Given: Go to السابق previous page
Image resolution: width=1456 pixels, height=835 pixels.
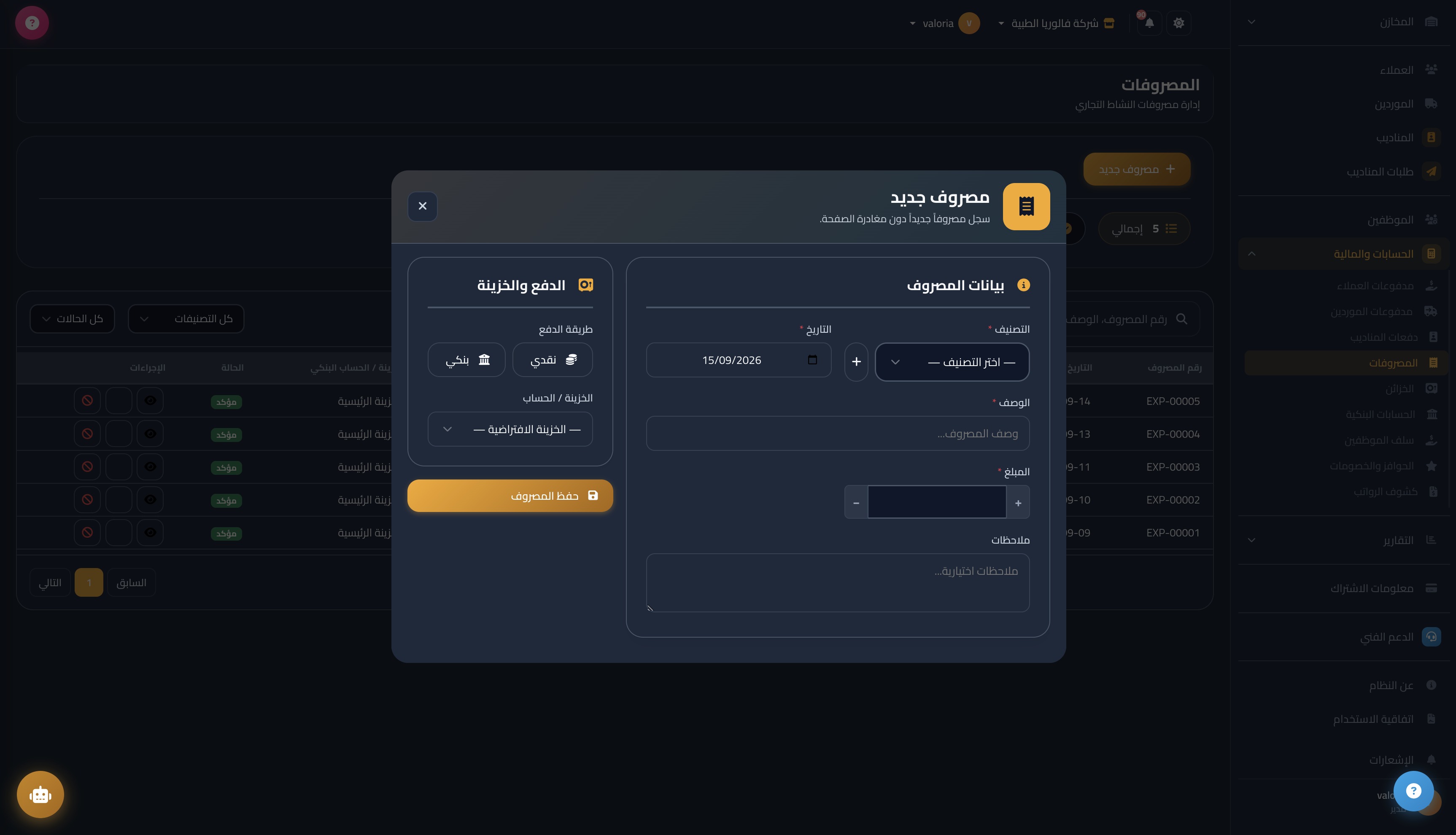Looking at the screenshot, I should point(131,583).
